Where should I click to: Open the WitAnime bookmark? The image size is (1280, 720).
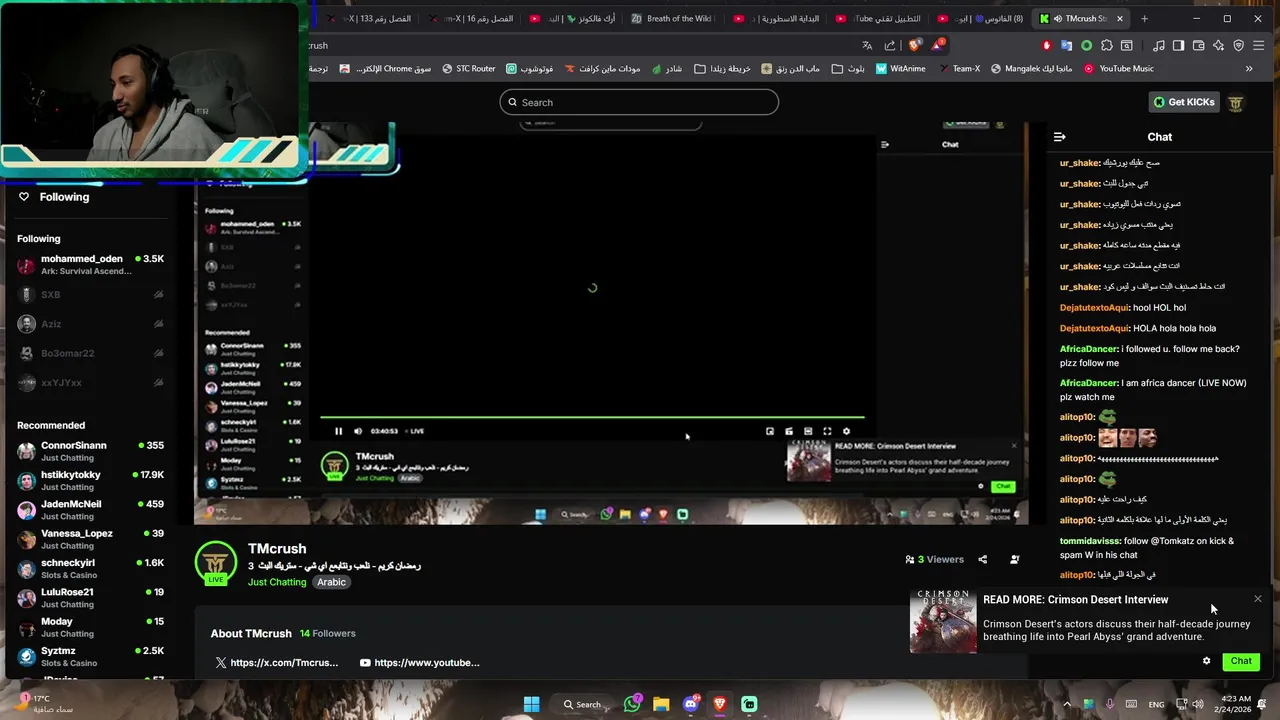[901, 69]
